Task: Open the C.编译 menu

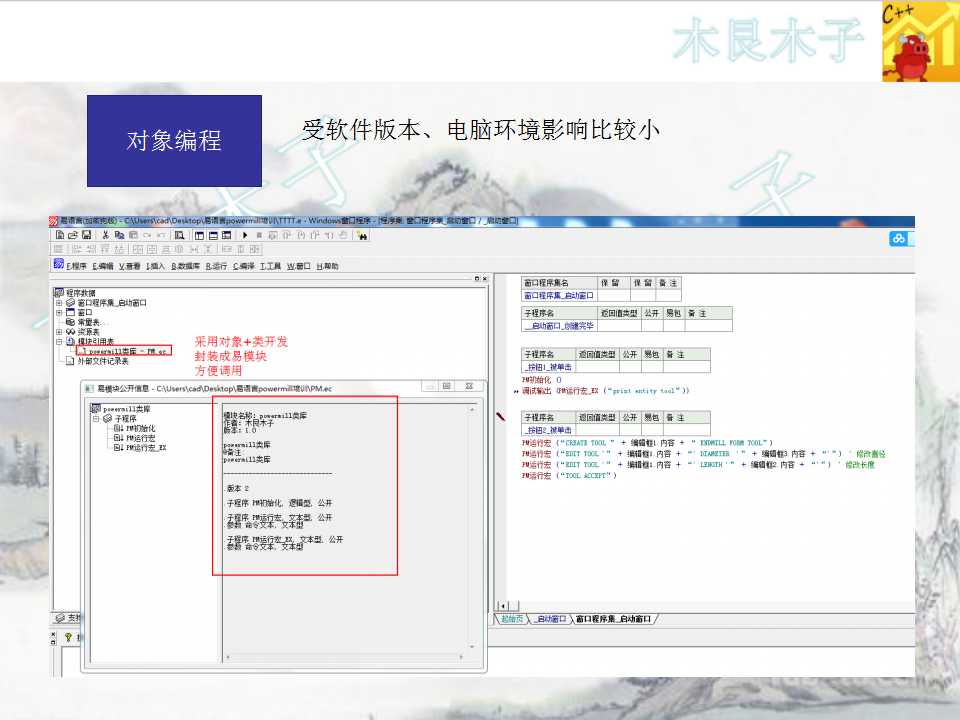Action: pyautogui.click(x=244, y=266)
